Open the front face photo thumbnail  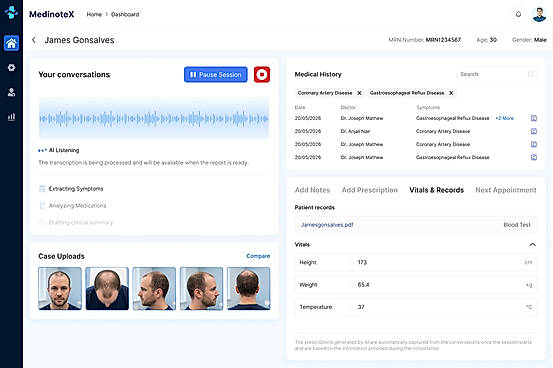click(x=60, y=289)
